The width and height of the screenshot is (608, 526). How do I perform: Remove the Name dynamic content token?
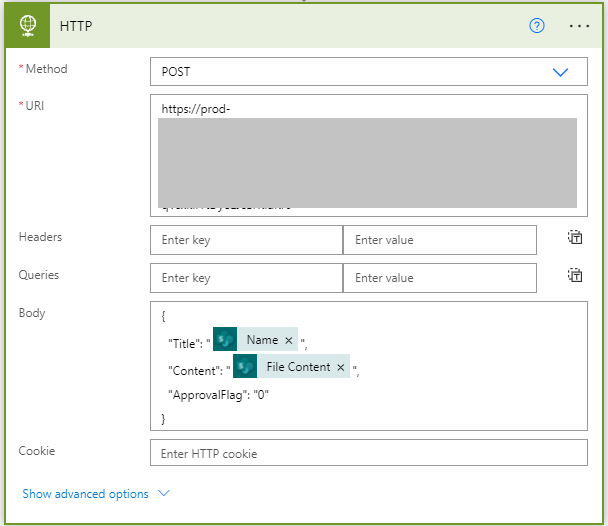point(288,340)
